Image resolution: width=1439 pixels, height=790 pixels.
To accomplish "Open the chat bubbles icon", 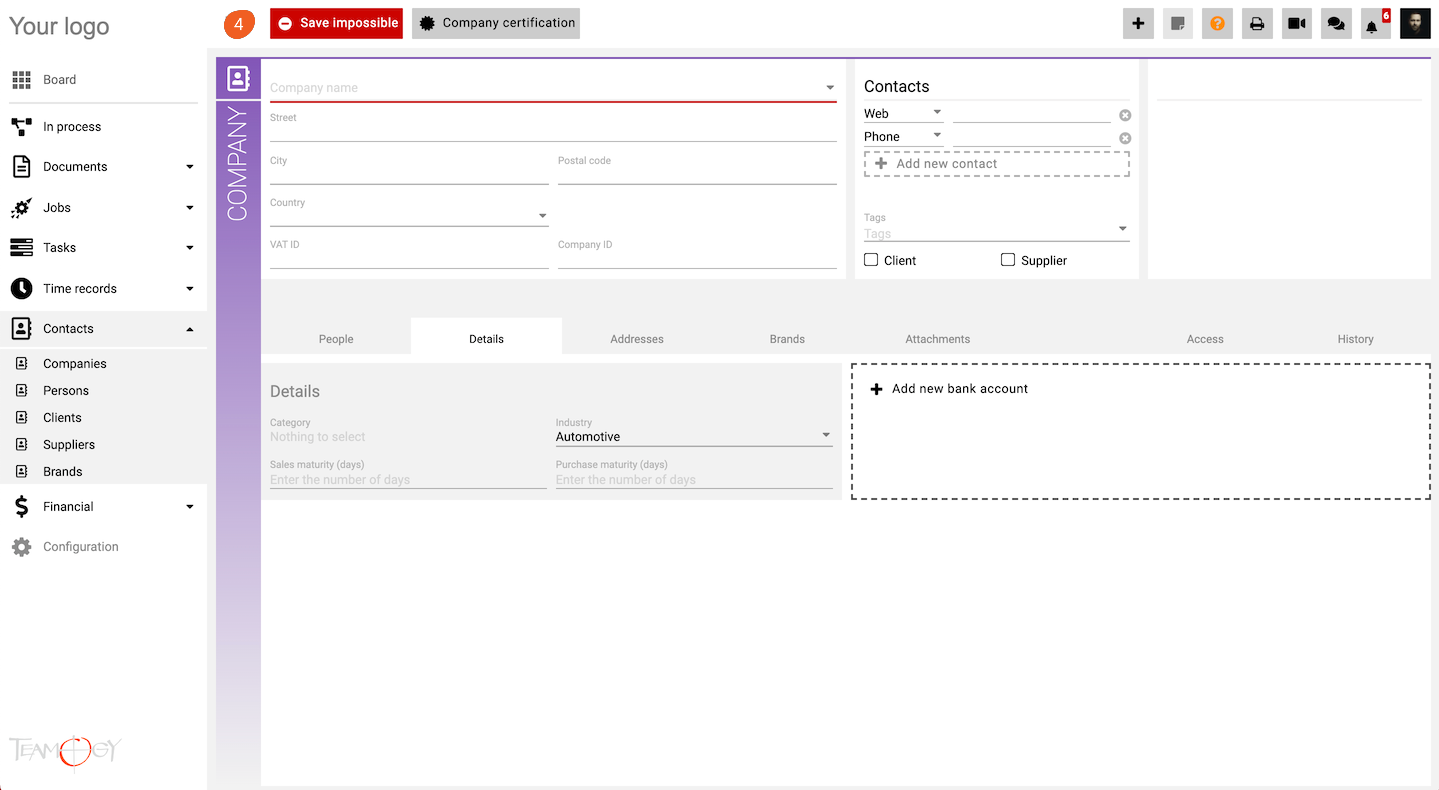I will (1336, 24).
